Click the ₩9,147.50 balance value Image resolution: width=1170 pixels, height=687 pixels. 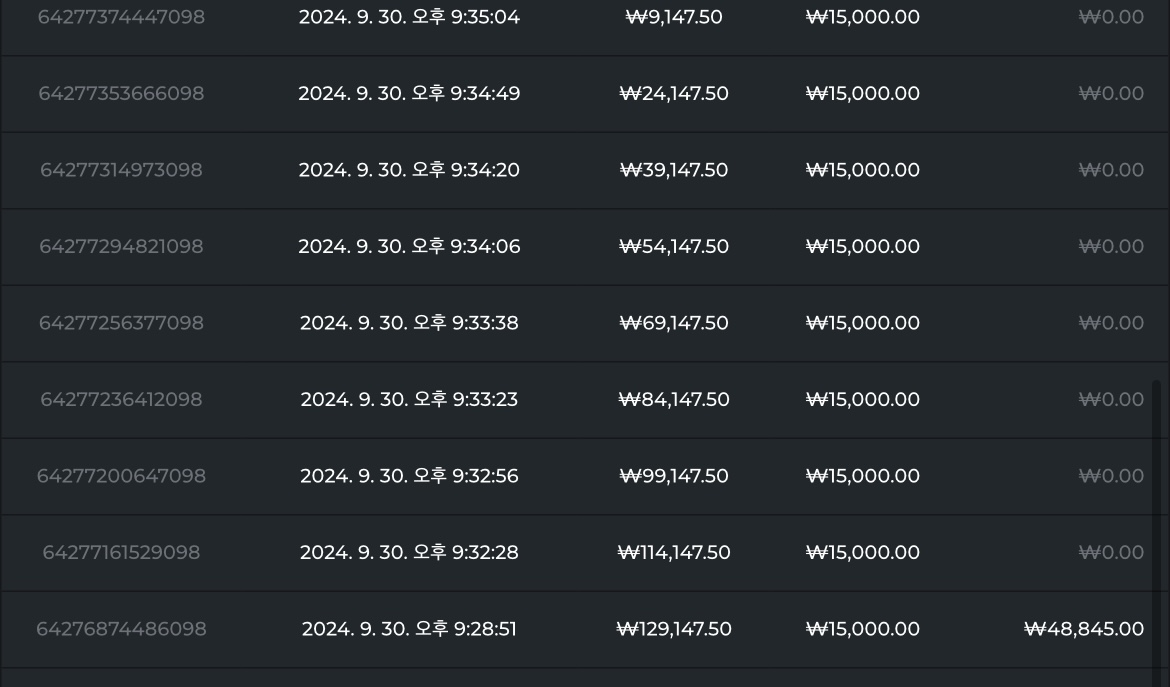[674, 16]
